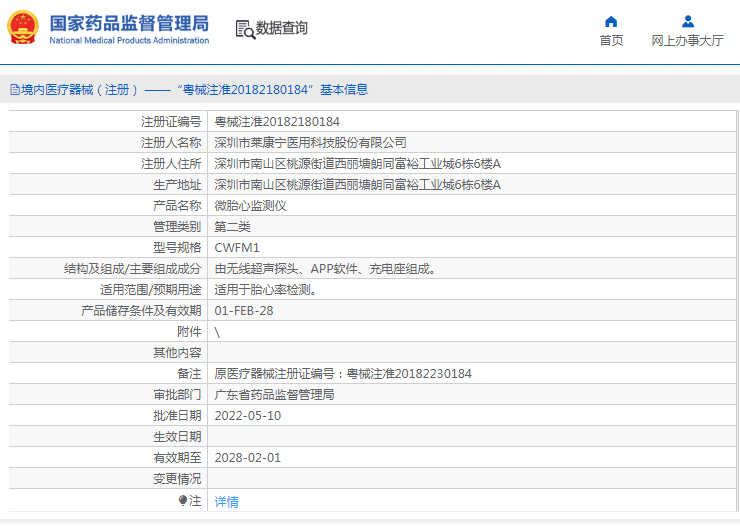This screenshot has width=740, height=532.
Task: Click the 备注 remark with original registration number
Action: 343,373
